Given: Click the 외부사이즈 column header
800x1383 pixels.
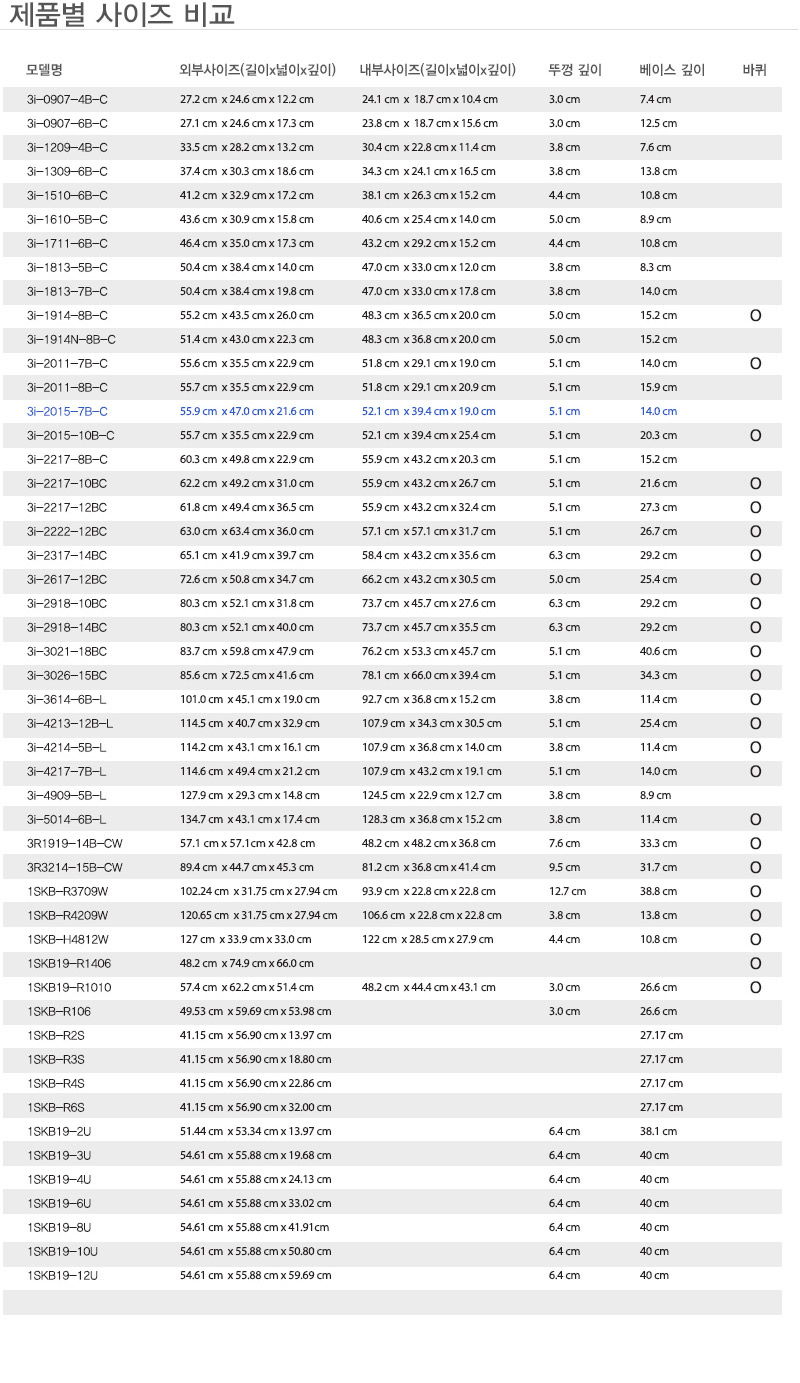Looking at the screenshot, I should [256, 70].
